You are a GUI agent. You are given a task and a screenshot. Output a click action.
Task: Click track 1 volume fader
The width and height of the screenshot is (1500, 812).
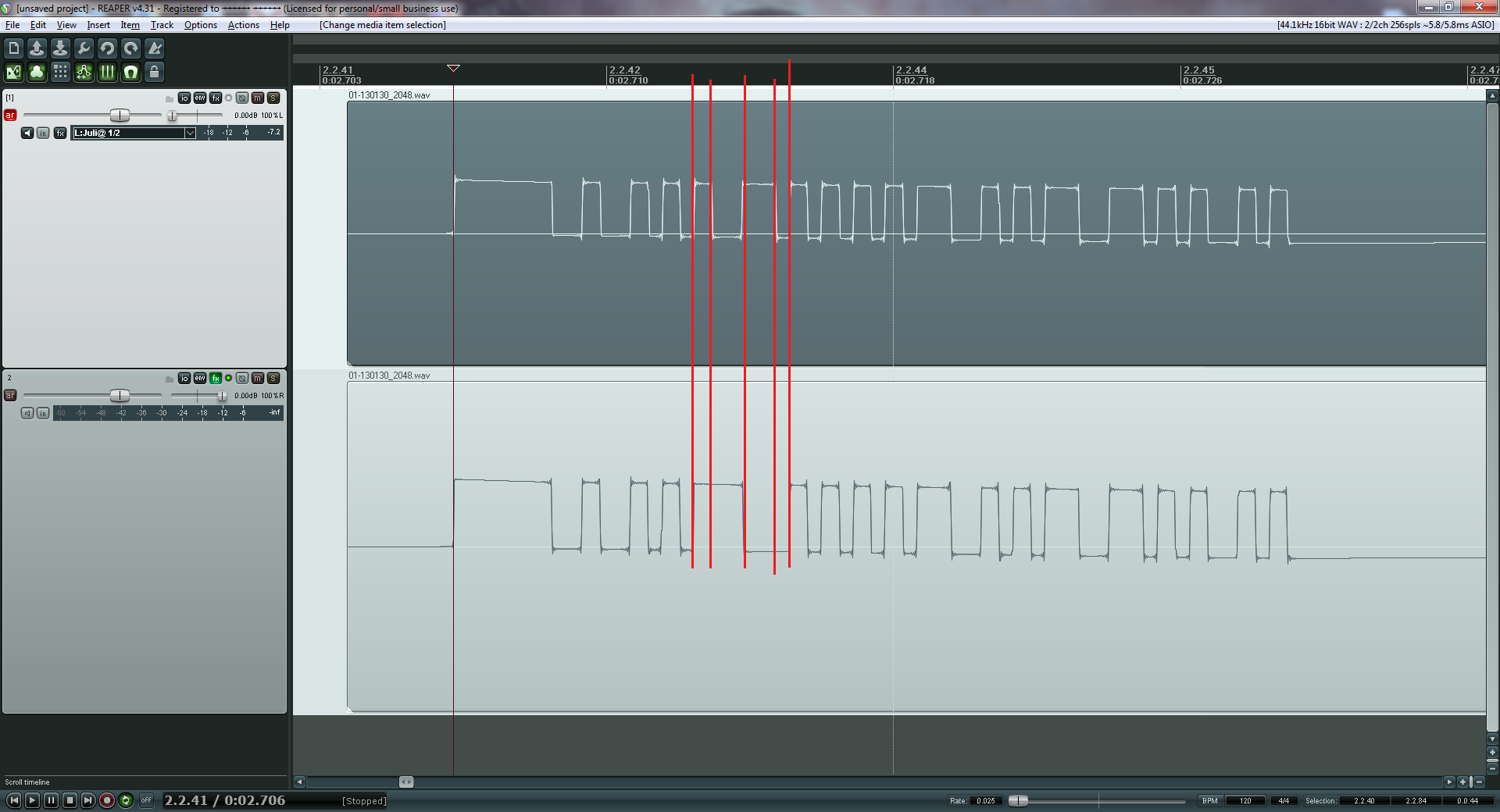[x=120, y=116]
